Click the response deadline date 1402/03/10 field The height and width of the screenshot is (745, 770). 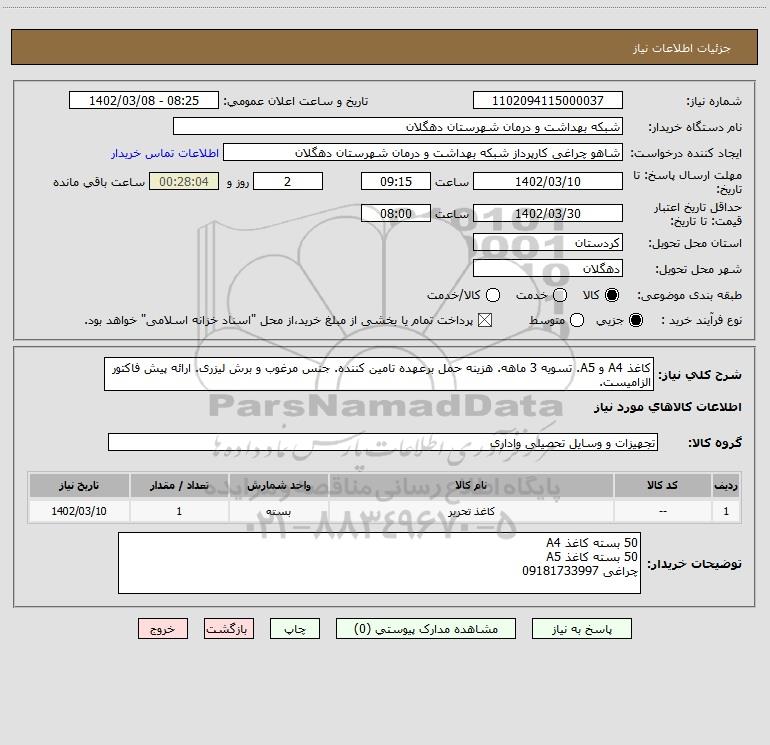pos(548,182)
